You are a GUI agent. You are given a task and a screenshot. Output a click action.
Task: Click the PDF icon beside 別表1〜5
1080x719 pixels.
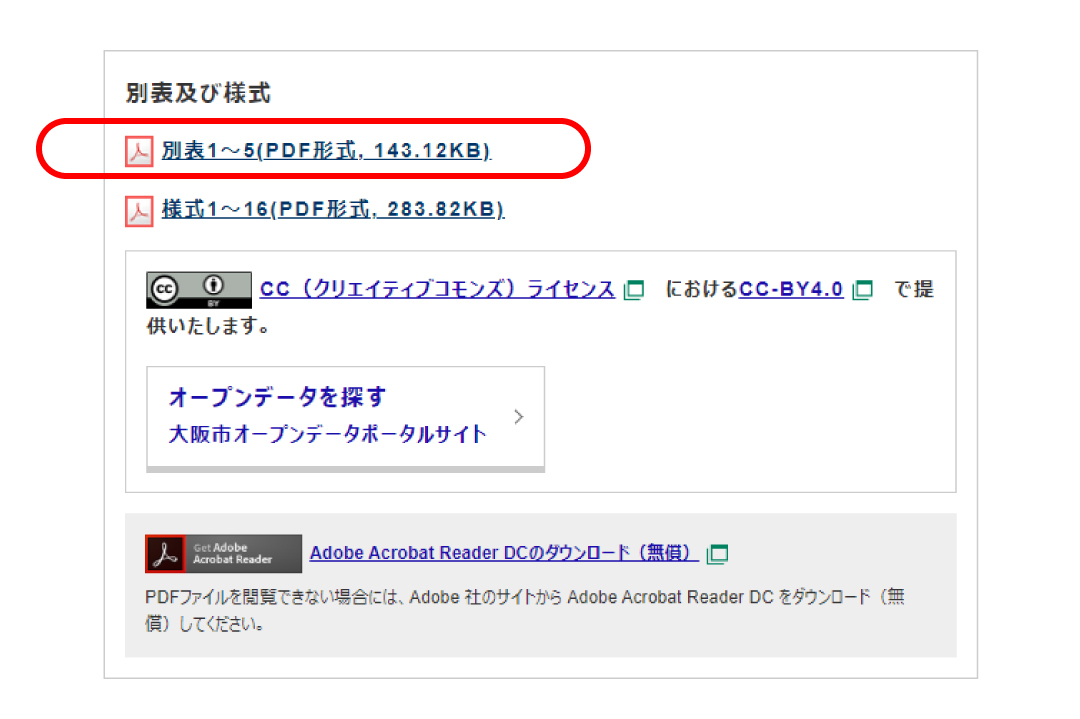(x=138, y=152)
